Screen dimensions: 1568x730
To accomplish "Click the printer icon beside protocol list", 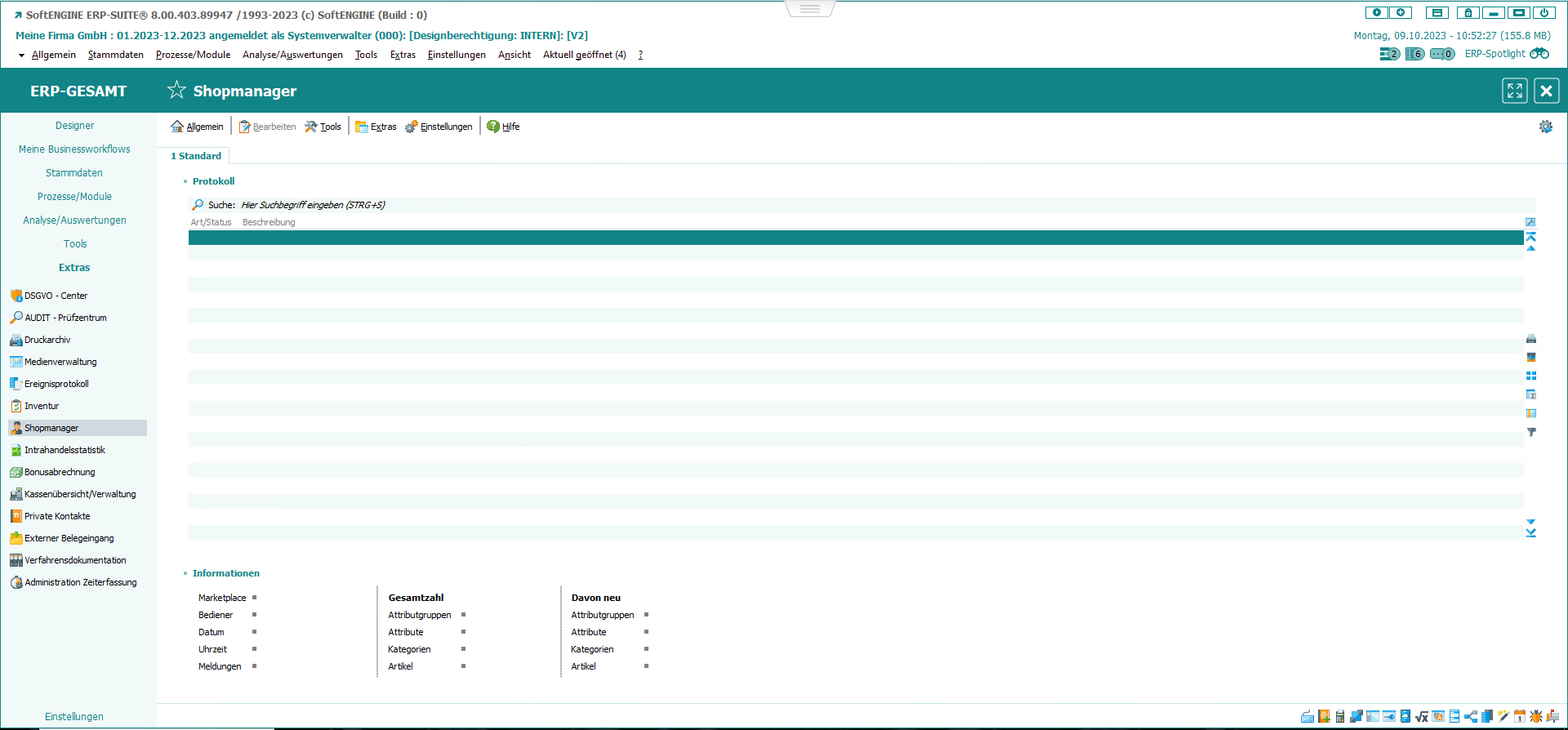I will pos(1531,339).
